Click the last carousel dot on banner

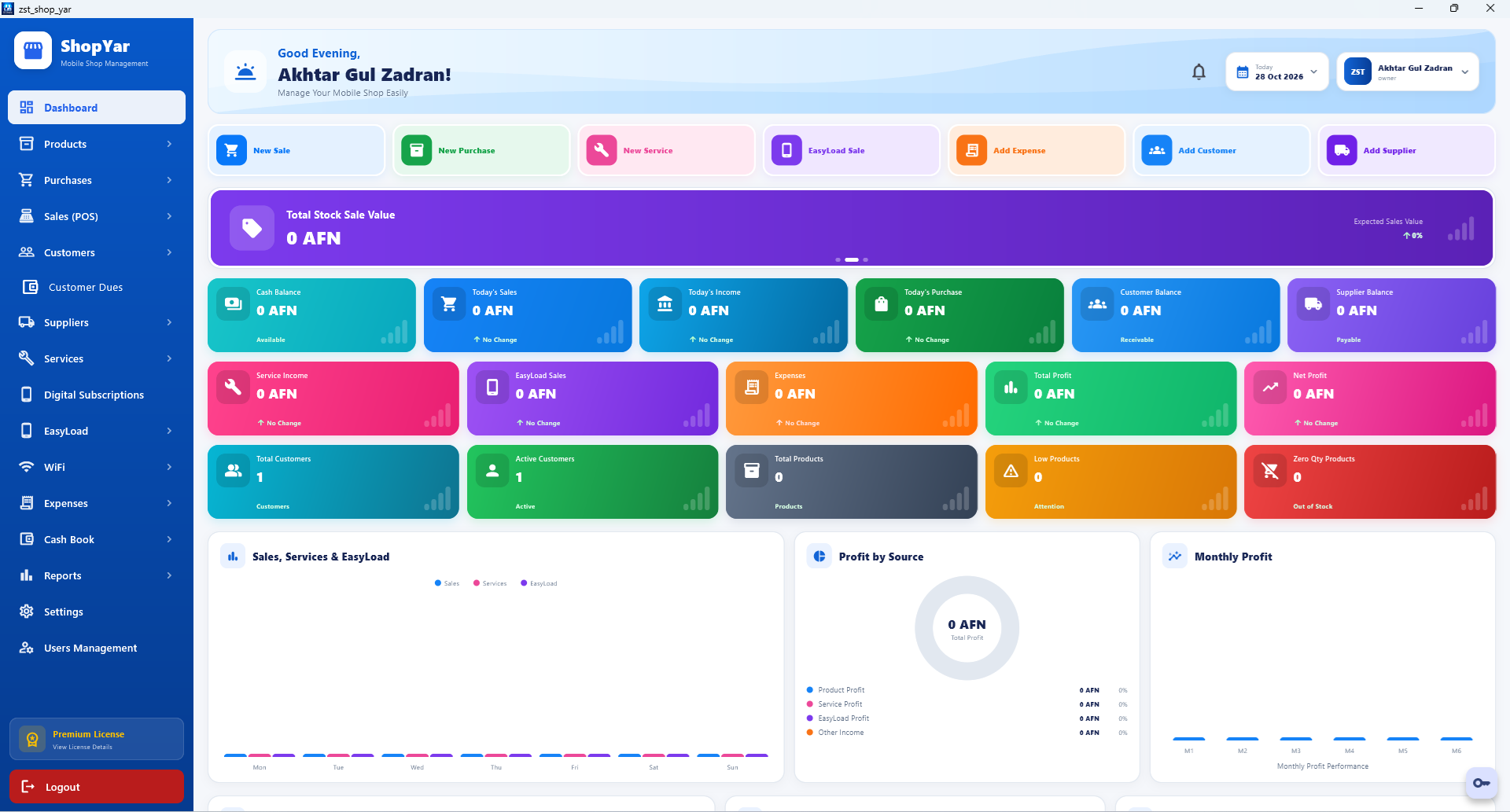[866, 259]
